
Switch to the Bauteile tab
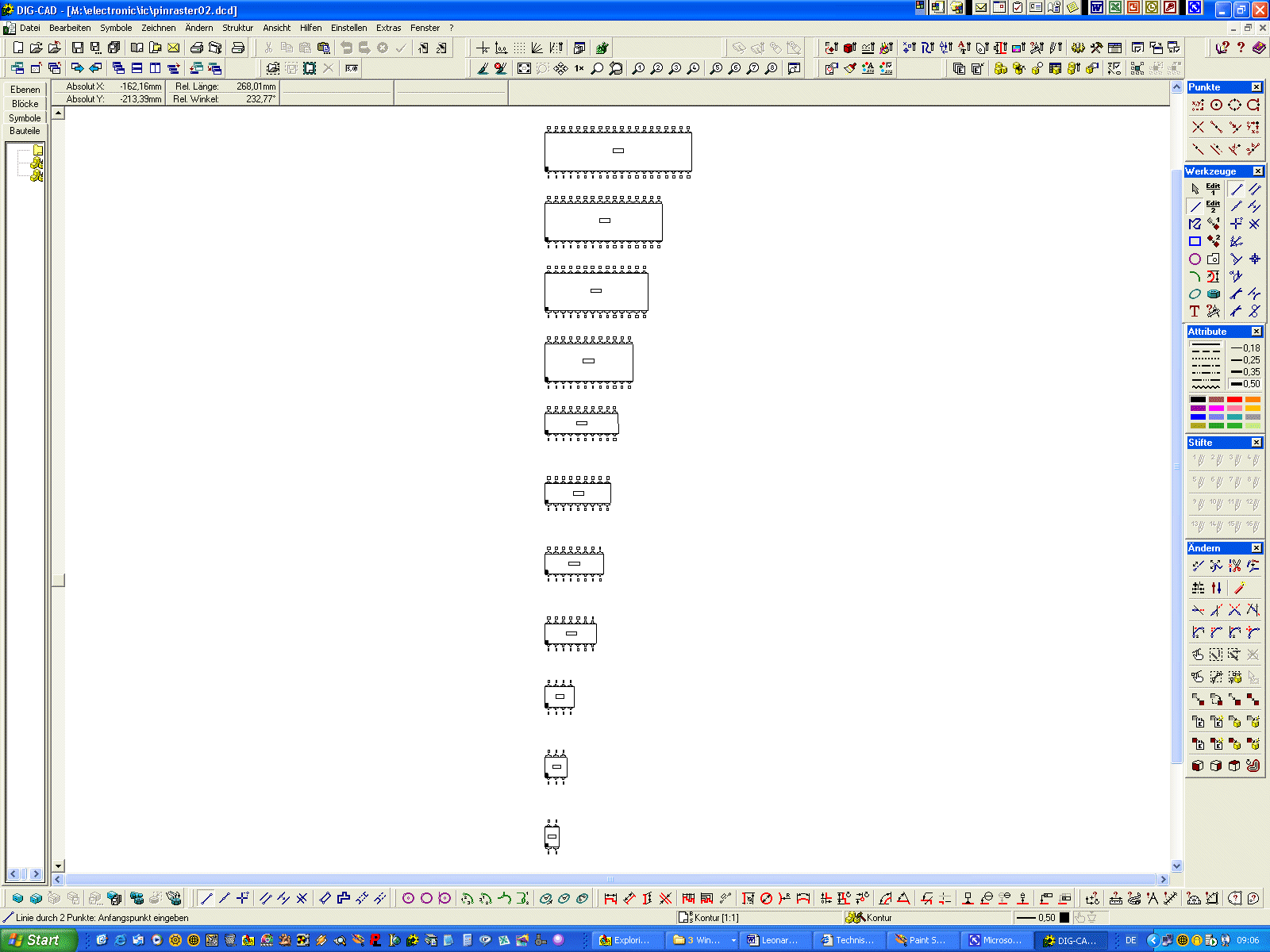tap(25, 131)
